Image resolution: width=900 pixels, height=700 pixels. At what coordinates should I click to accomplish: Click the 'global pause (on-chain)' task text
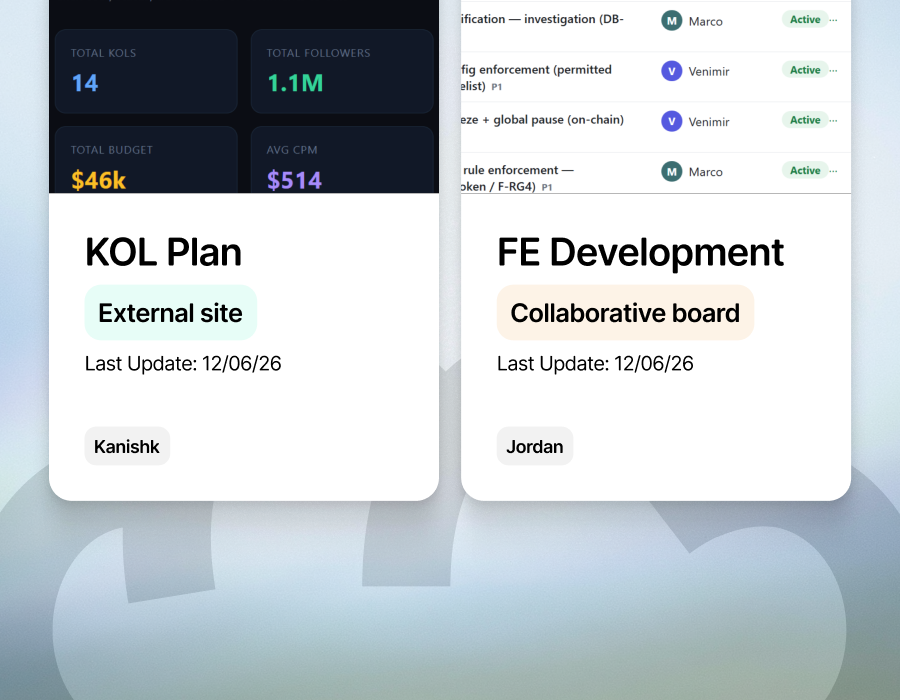pos(558,120)
